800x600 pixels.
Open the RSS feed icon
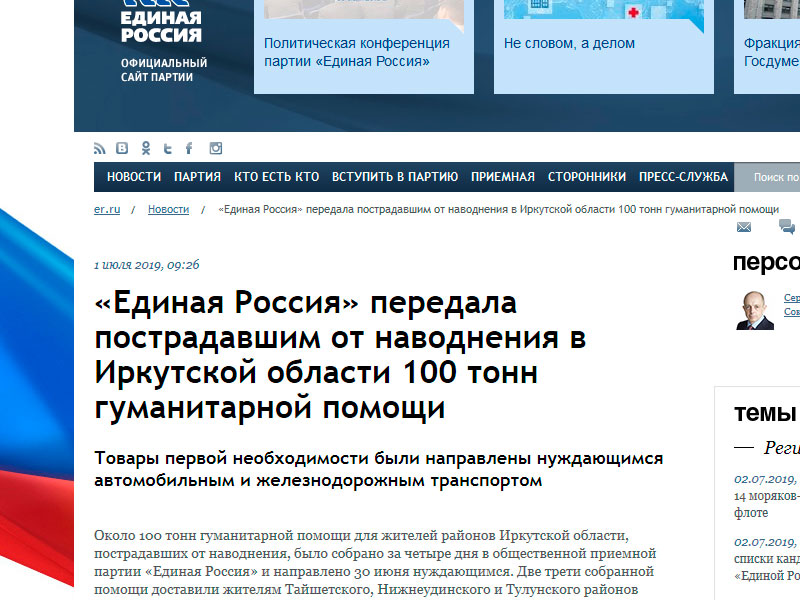100,149
